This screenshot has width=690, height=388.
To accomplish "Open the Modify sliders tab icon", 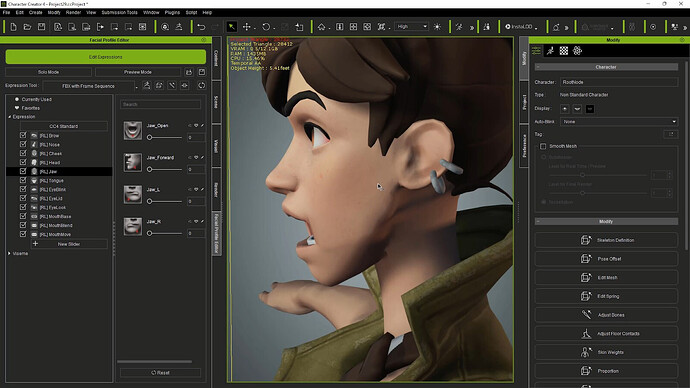I will coord(536,51).
